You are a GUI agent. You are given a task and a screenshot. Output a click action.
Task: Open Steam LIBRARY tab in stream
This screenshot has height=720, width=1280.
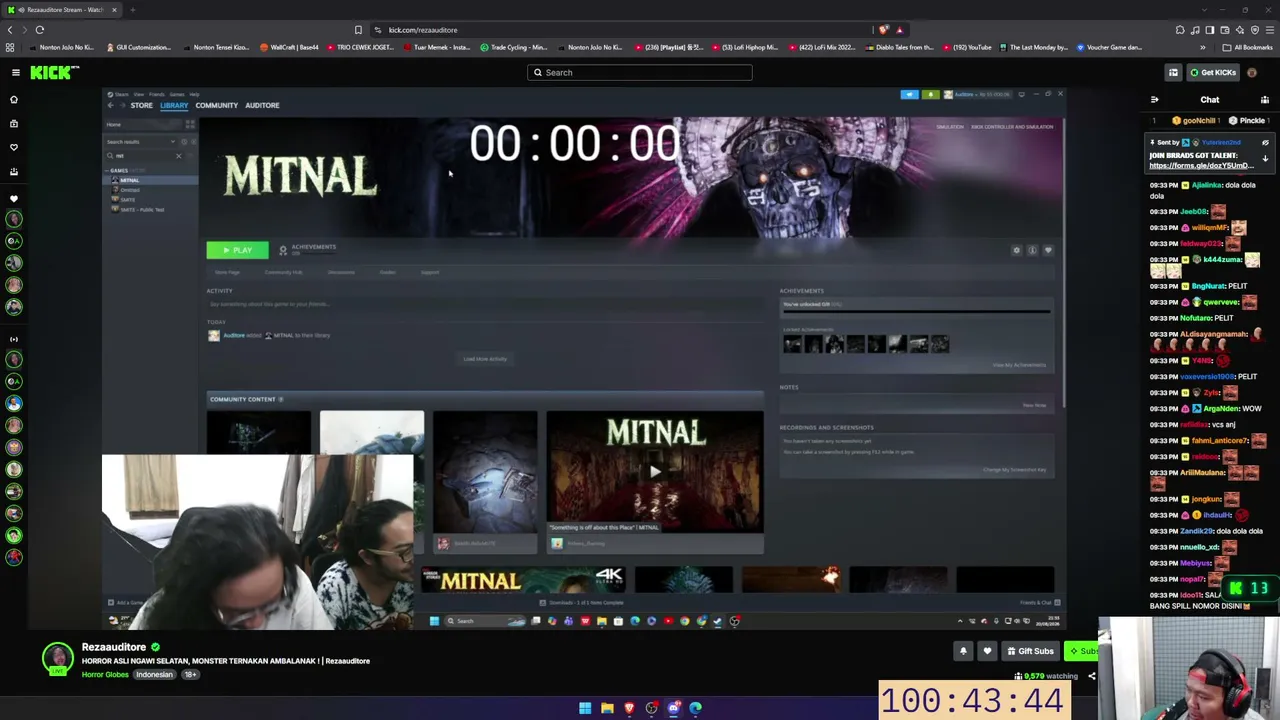pyautogui.click(x=174, y=105)
